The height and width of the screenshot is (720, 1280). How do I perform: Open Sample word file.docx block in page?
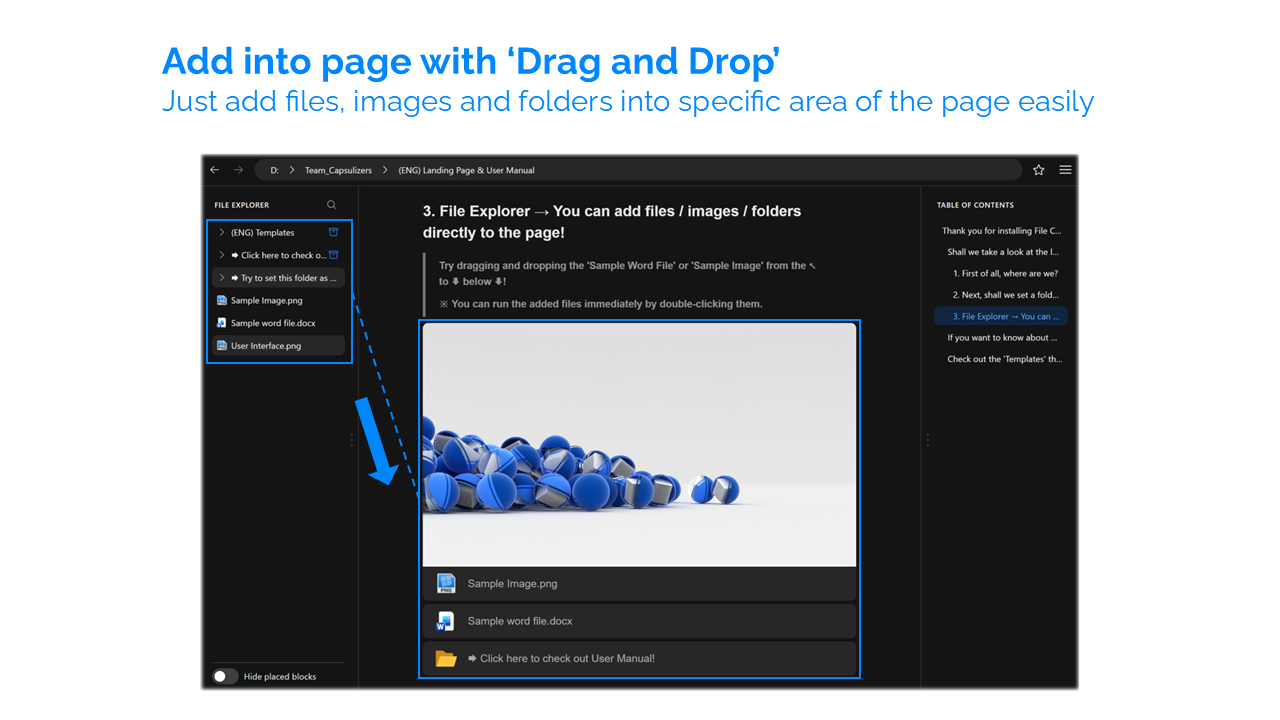coord(639,621)
